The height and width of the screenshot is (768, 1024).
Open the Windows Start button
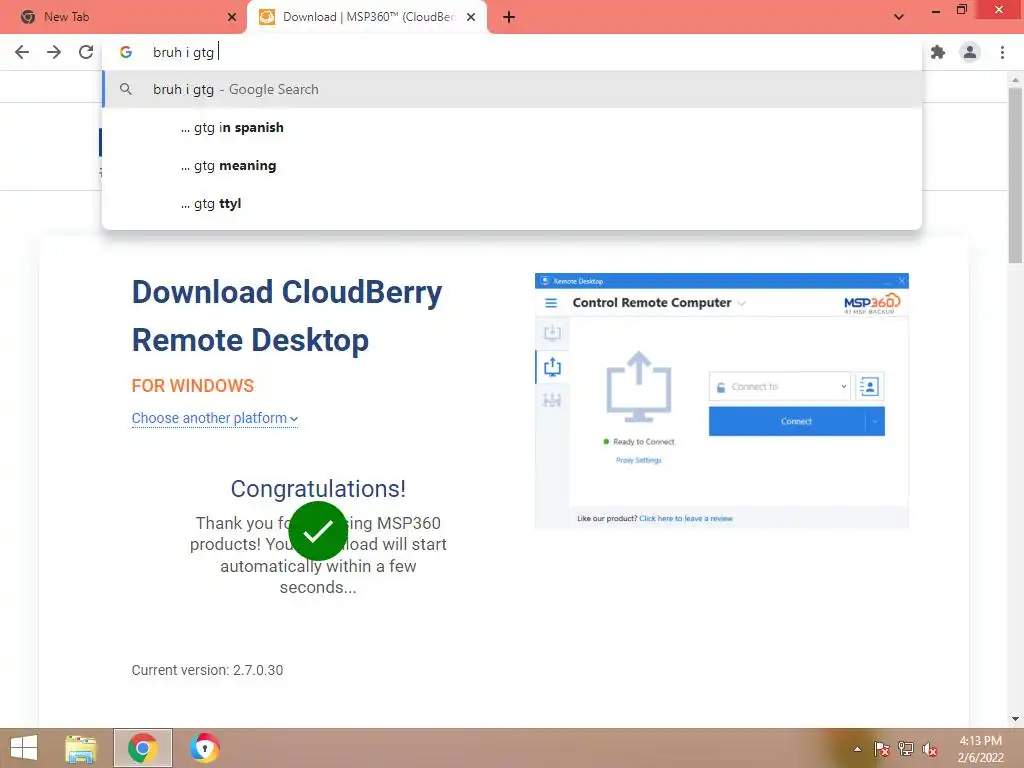pyautogui.click(x=24, y=748)
